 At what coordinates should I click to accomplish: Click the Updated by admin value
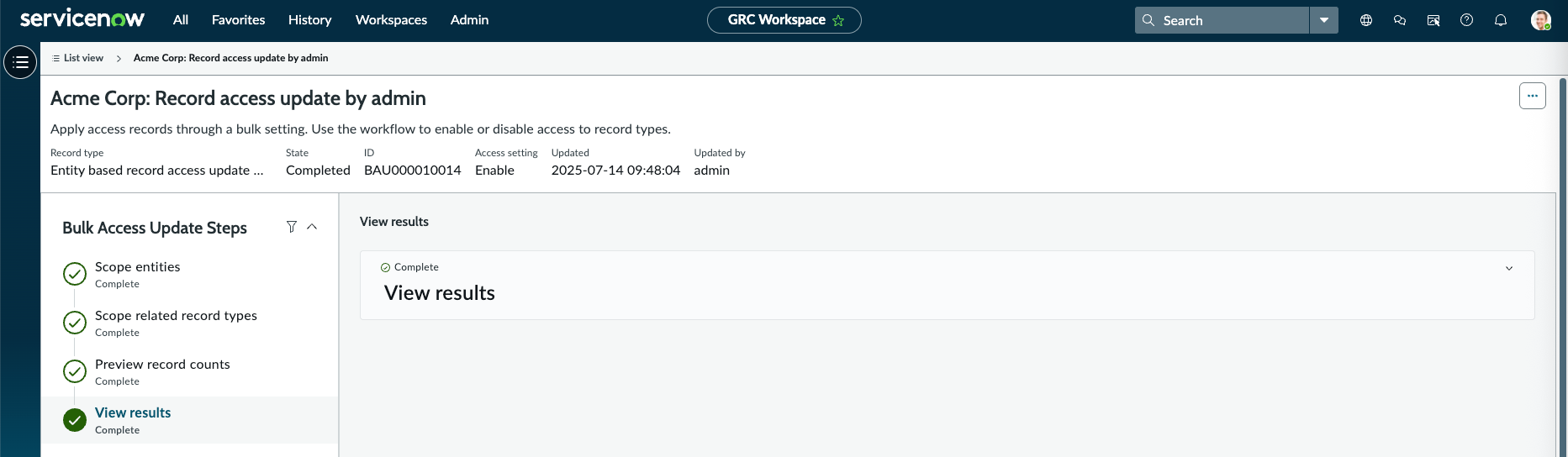(711, 170)
